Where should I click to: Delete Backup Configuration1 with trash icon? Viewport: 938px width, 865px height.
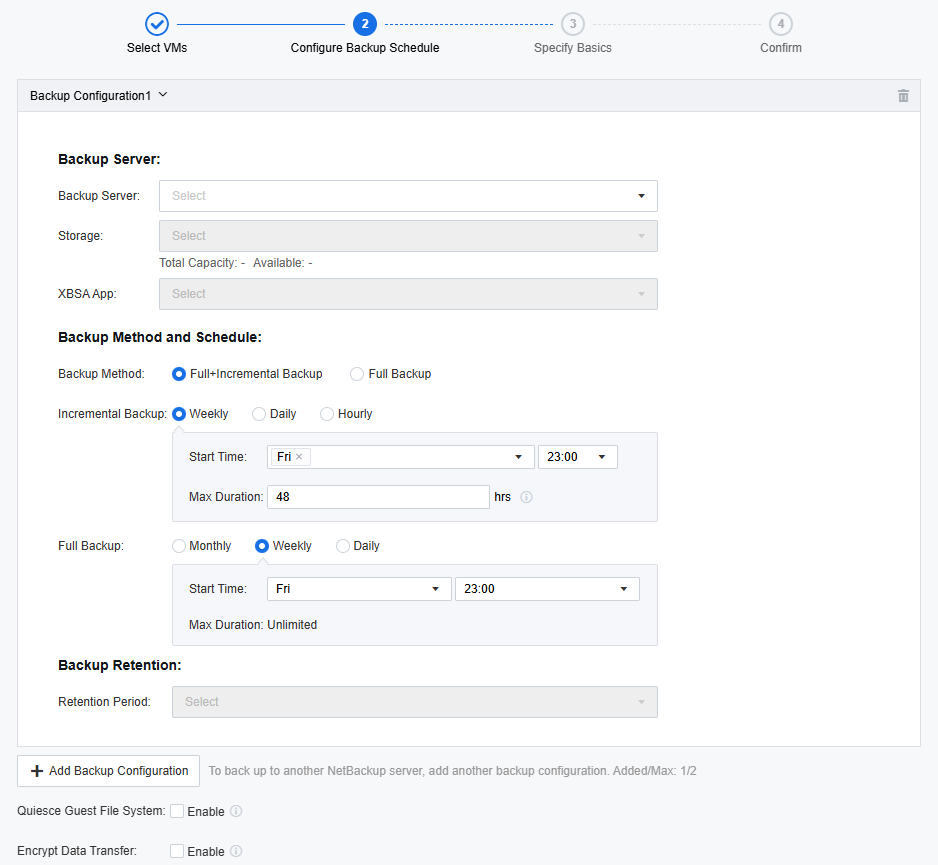pos(903,96)
